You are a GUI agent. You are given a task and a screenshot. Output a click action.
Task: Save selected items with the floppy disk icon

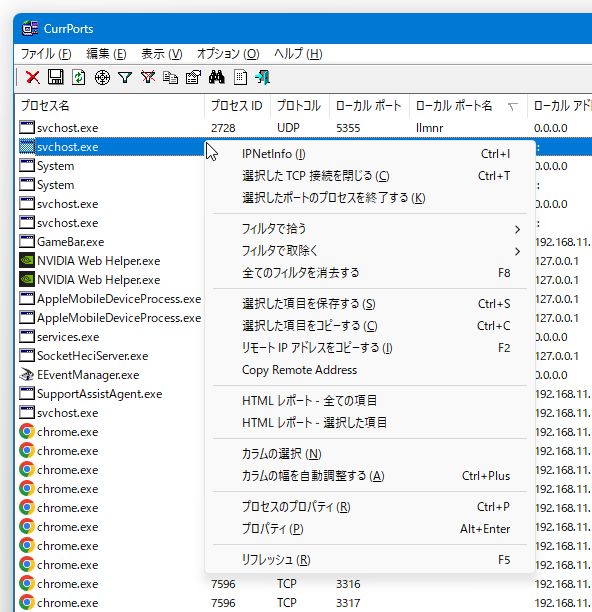55,77
